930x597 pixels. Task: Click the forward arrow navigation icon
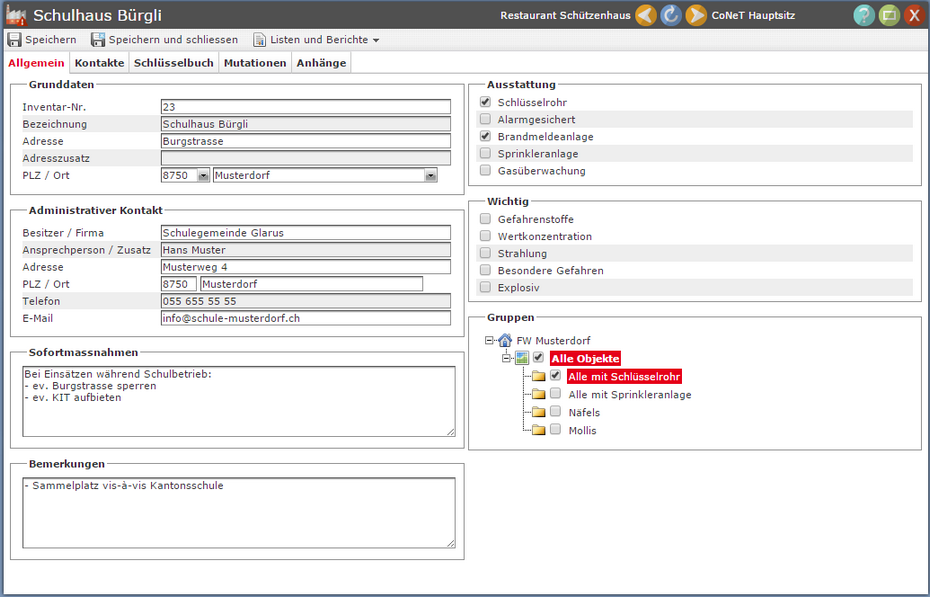click(x=696, y=15)
